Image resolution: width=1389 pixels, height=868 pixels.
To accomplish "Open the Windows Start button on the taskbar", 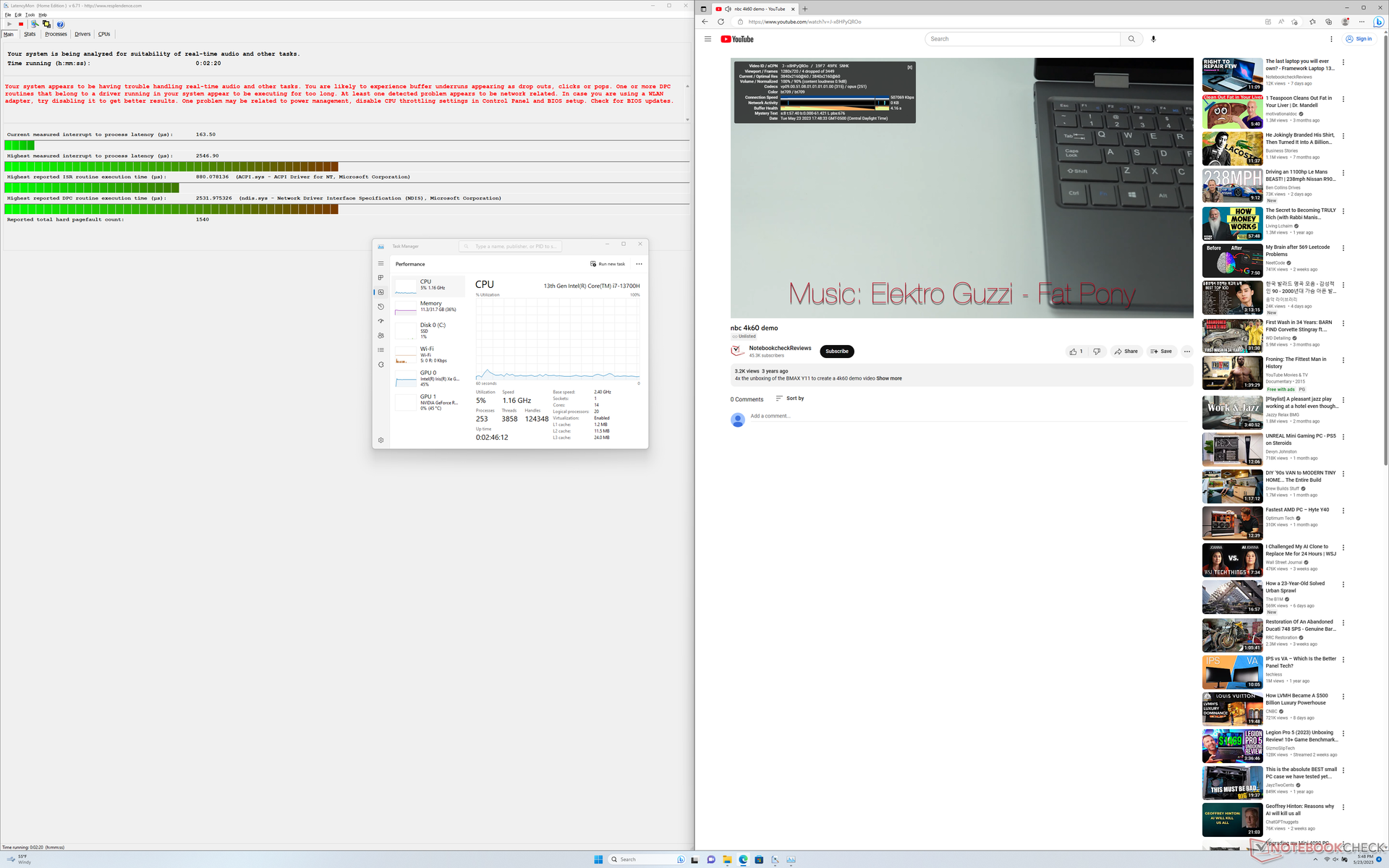I will [598, 859].
